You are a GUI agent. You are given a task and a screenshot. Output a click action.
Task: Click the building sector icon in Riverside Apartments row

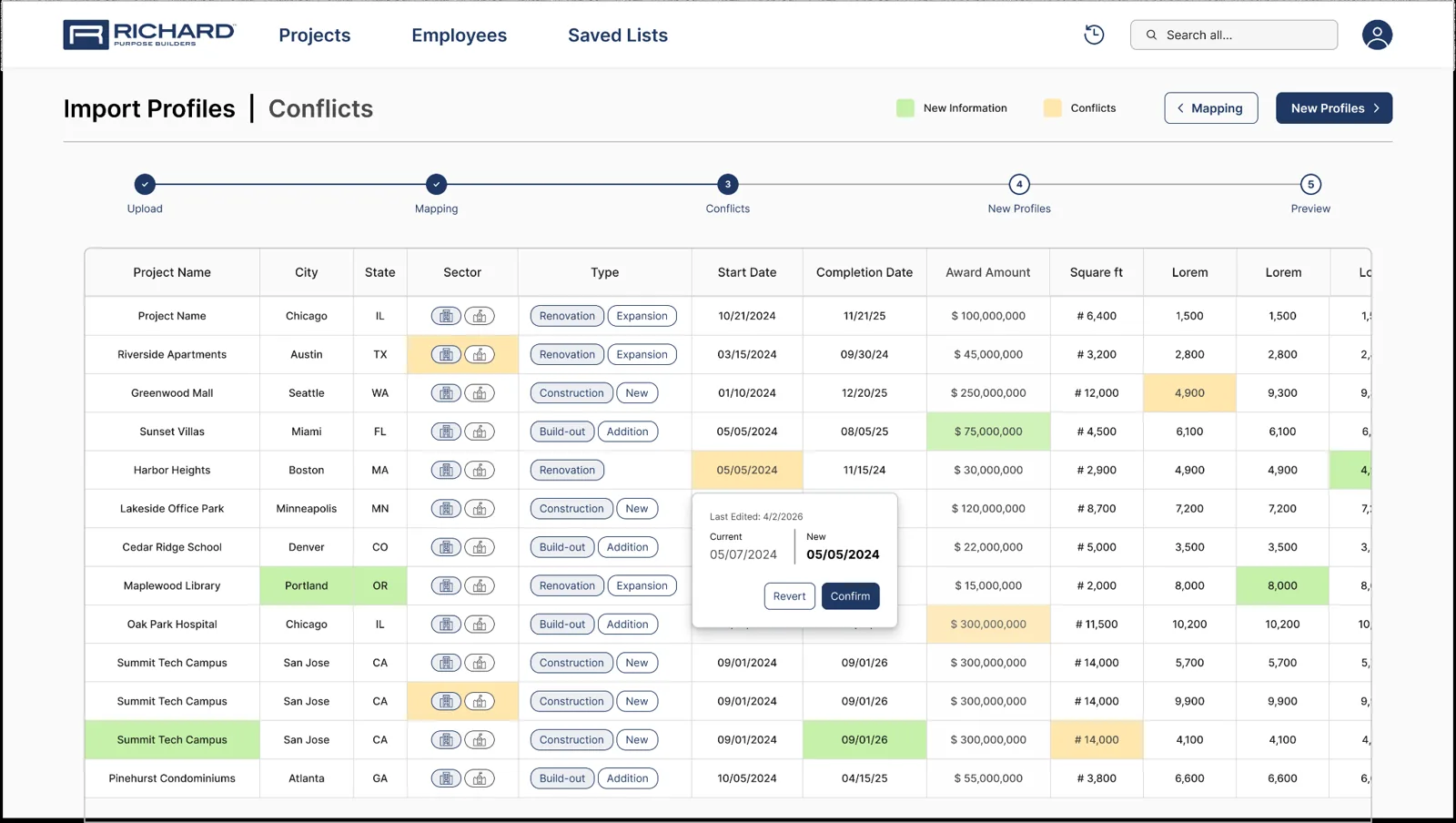pyautogui.click(x=446, y=354)
